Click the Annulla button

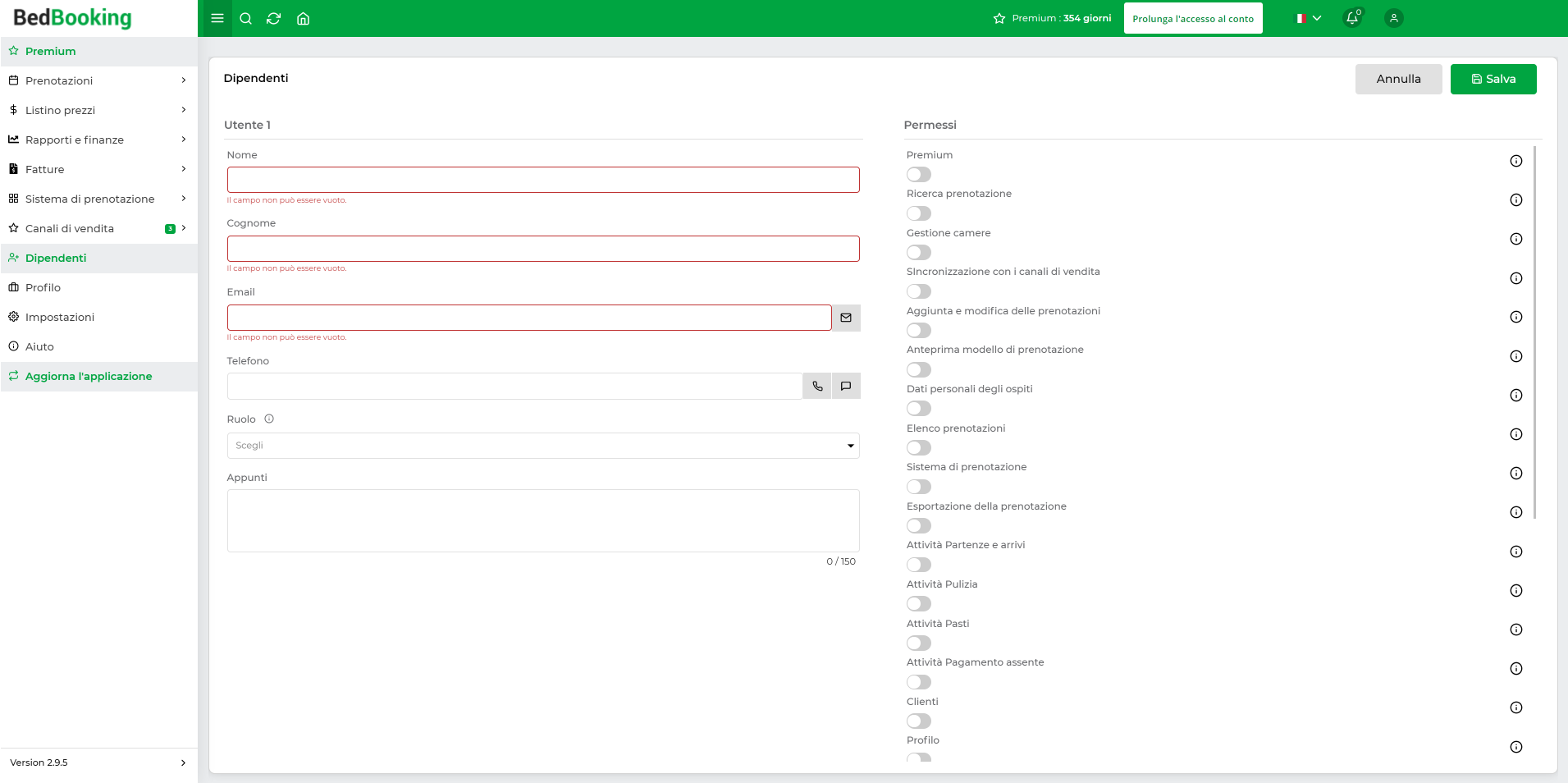click(x=1398, y=79)
